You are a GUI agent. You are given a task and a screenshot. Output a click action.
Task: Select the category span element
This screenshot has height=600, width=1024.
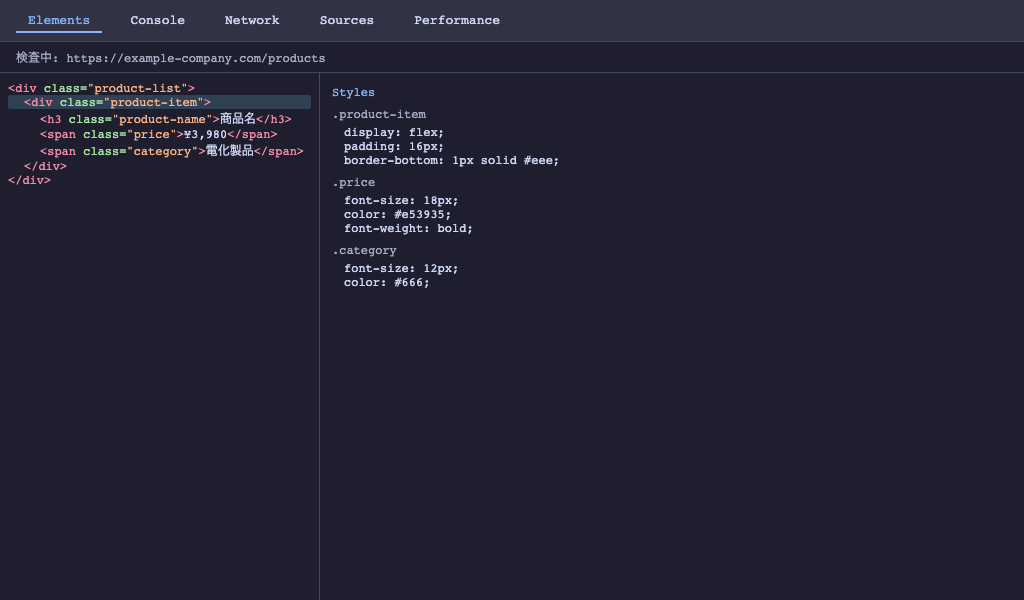[171, 151]
